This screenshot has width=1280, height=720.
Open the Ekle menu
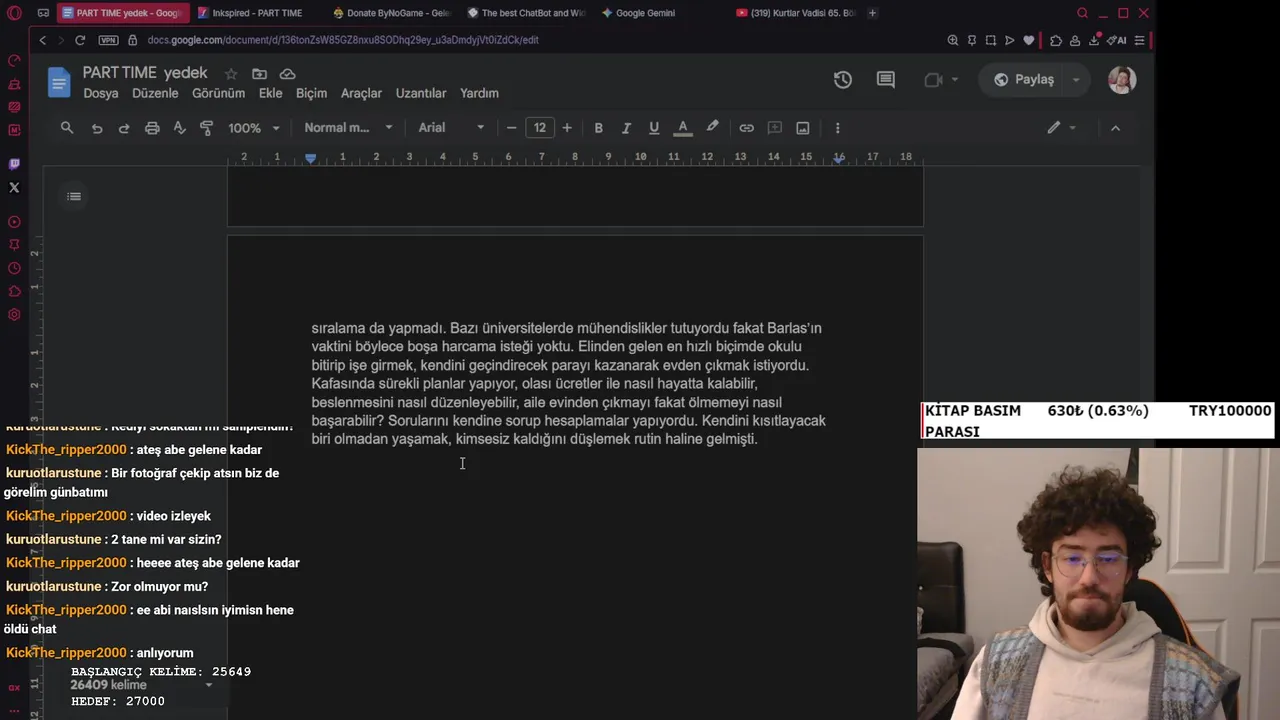[x=271, y=93]
